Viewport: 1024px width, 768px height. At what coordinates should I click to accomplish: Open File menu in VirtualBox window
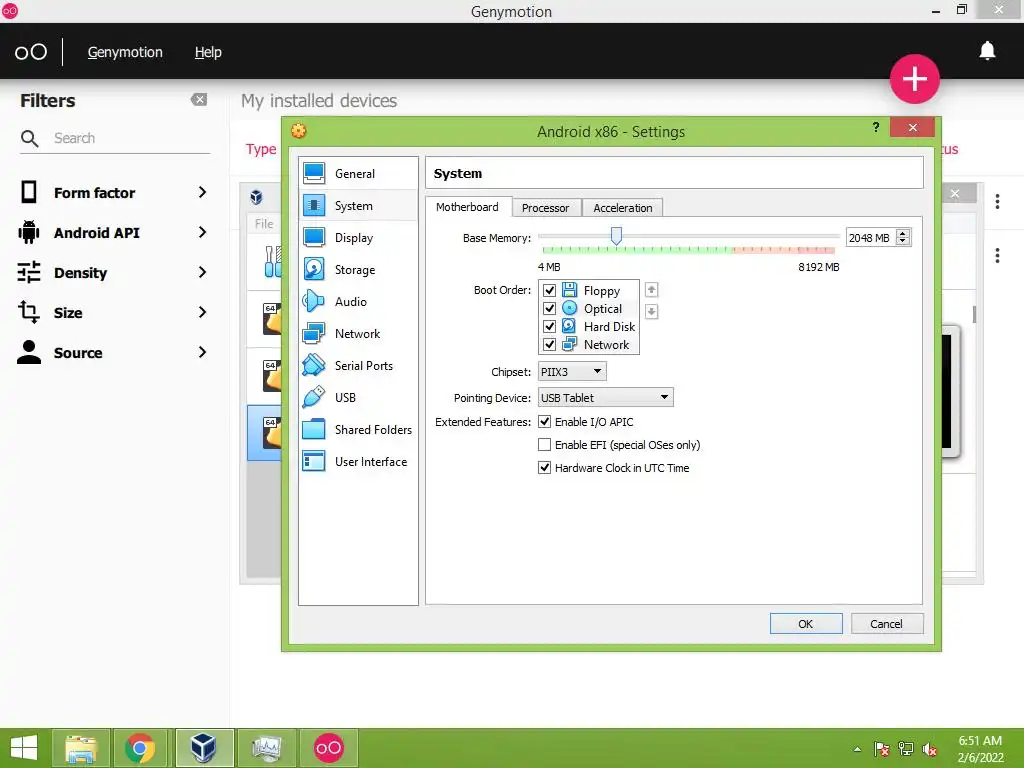point(264,223)
